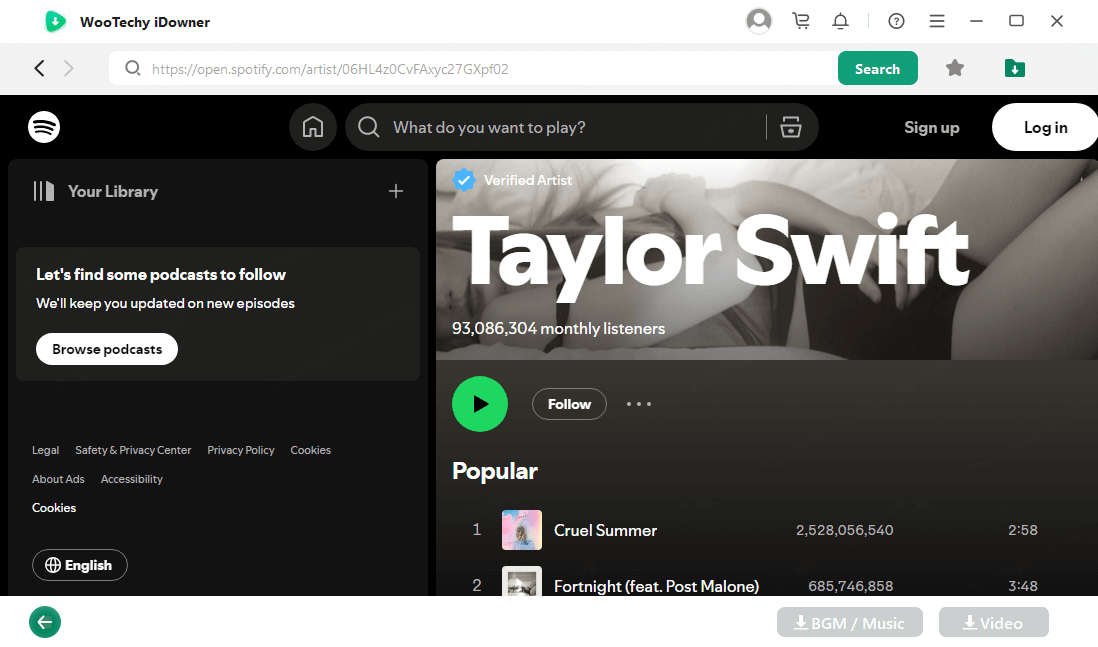Open the notifications bell icon
Screen dimensions: 1098x647
point(840,20)
